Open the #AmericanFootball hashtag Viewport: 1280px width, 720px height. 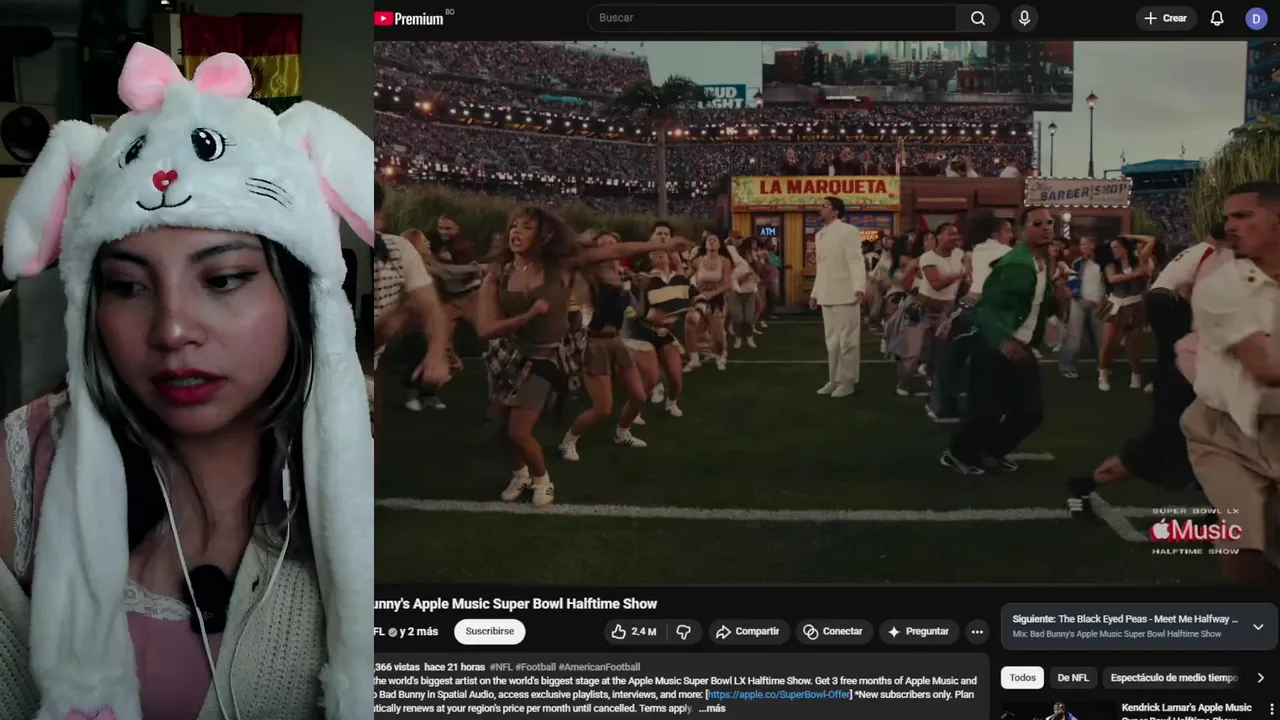(x=599, y=667)
